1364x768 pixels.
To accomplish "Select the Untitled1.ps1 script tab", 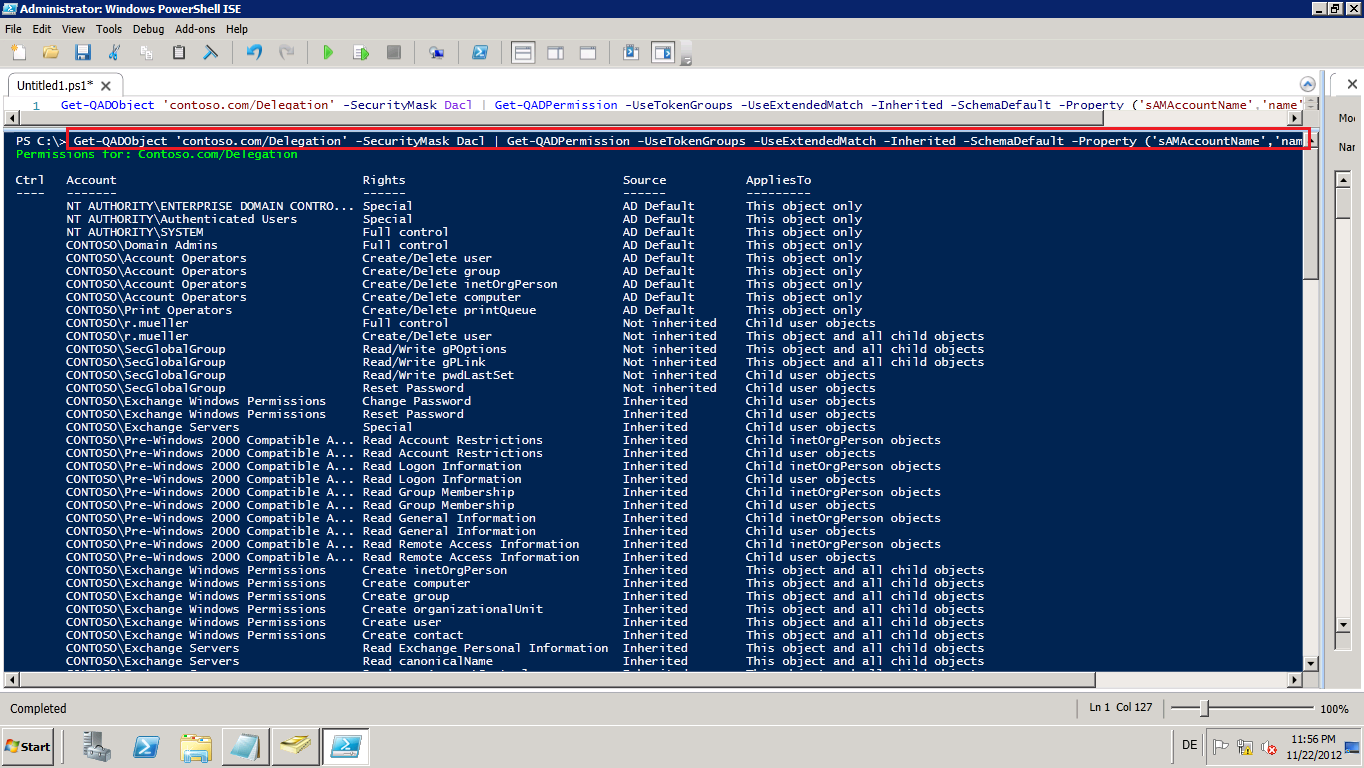I will pyautogui.click(x=65, y=85).
